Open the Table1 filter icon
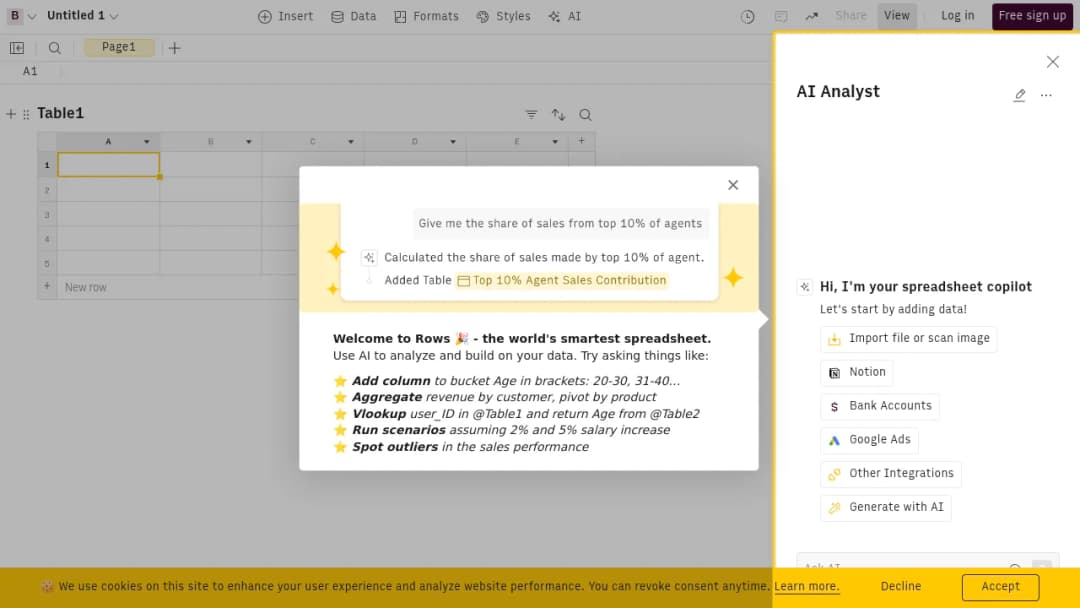The height and width of the screenshot is (608, 1080). tap(531, 114)
